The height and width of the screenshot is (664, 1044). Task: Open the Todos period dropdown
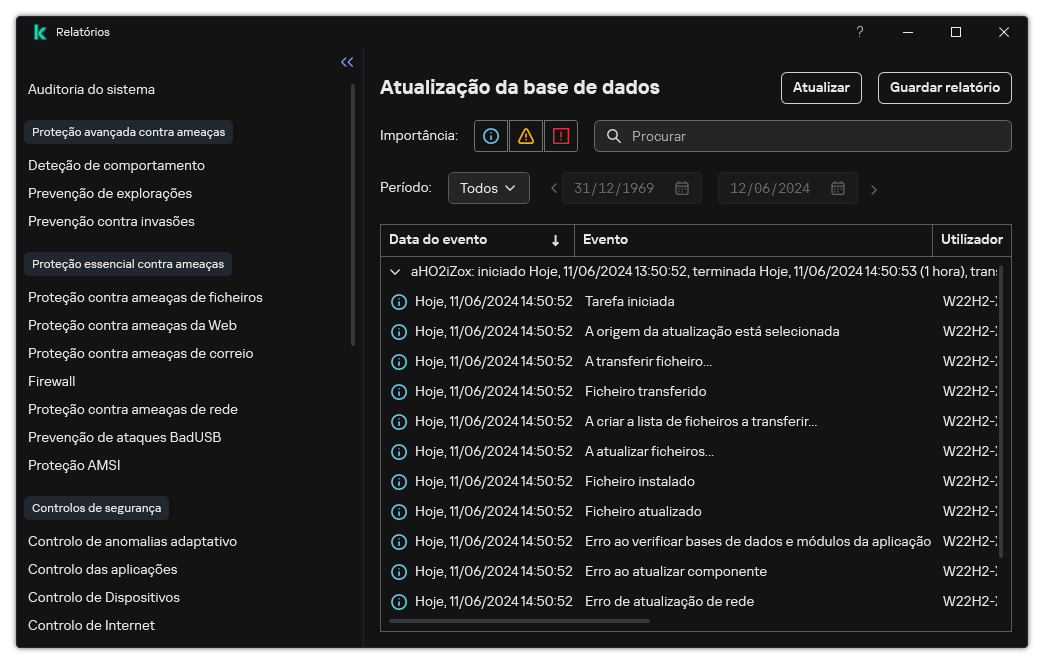point(488,188)
